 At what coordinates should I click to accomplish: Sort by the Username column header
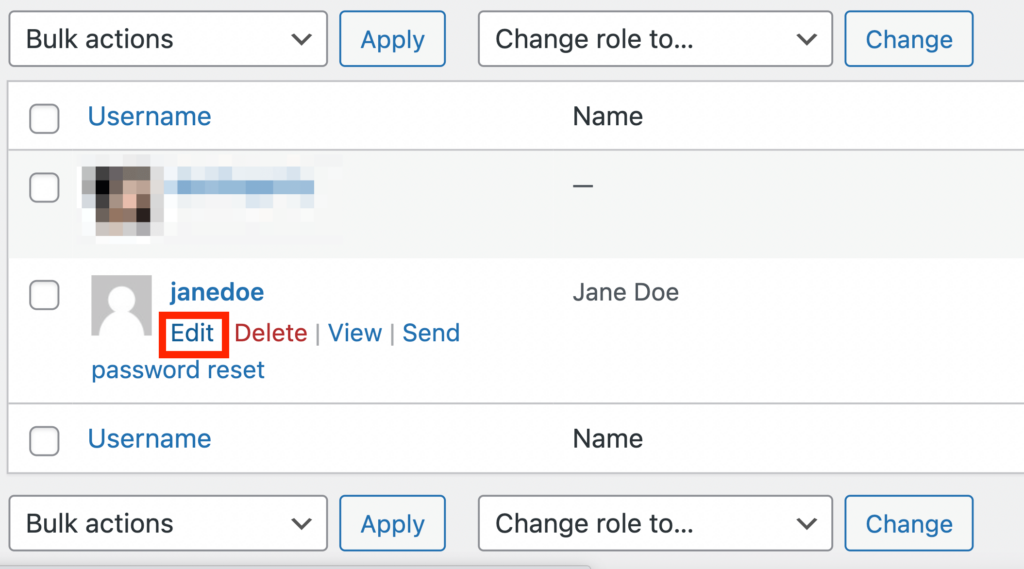[149, 117]
